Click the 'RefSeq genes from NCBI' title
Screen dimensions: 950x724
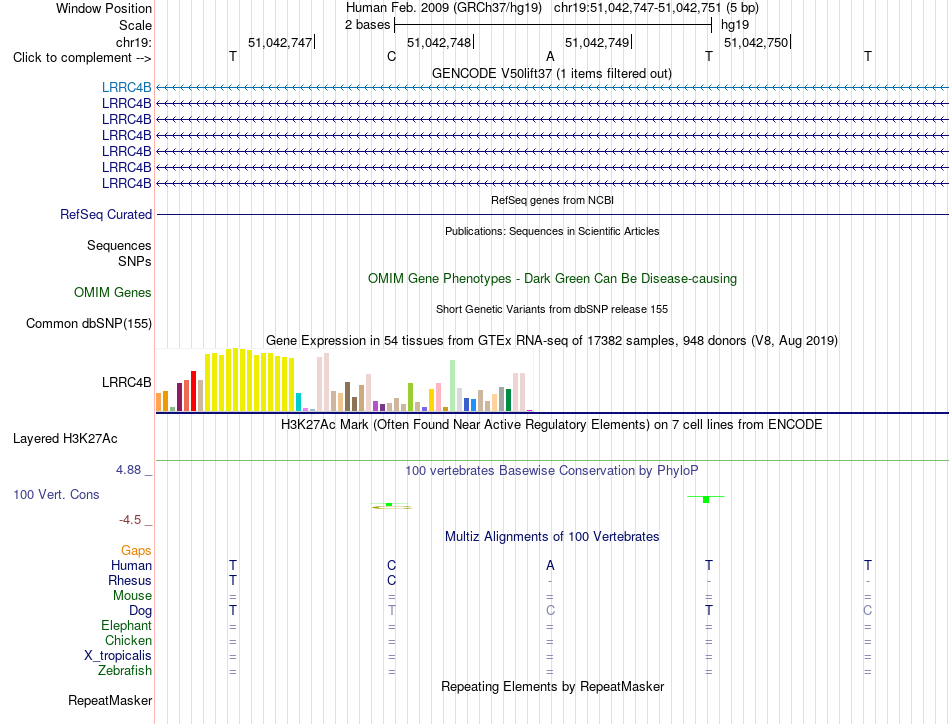coord(553,200)
